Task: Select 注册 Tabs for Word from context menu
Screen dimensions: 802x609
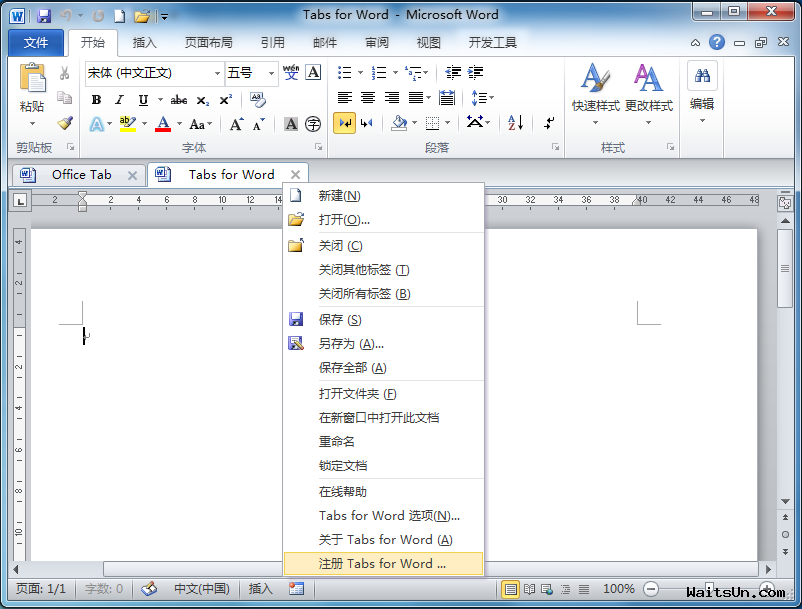Action: (x=382, y=564)
